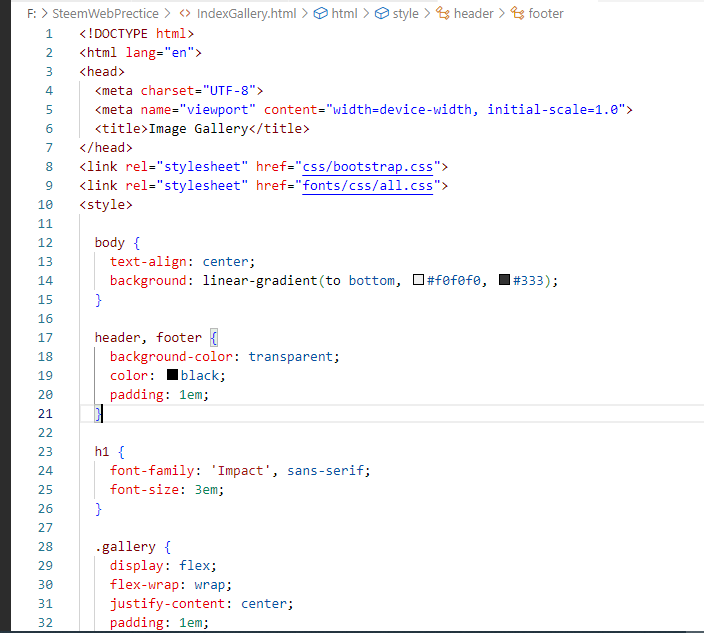Expand chevron after style breadcrumb
The height and width of the screenshot is (633, 704).
click(427, 13)
